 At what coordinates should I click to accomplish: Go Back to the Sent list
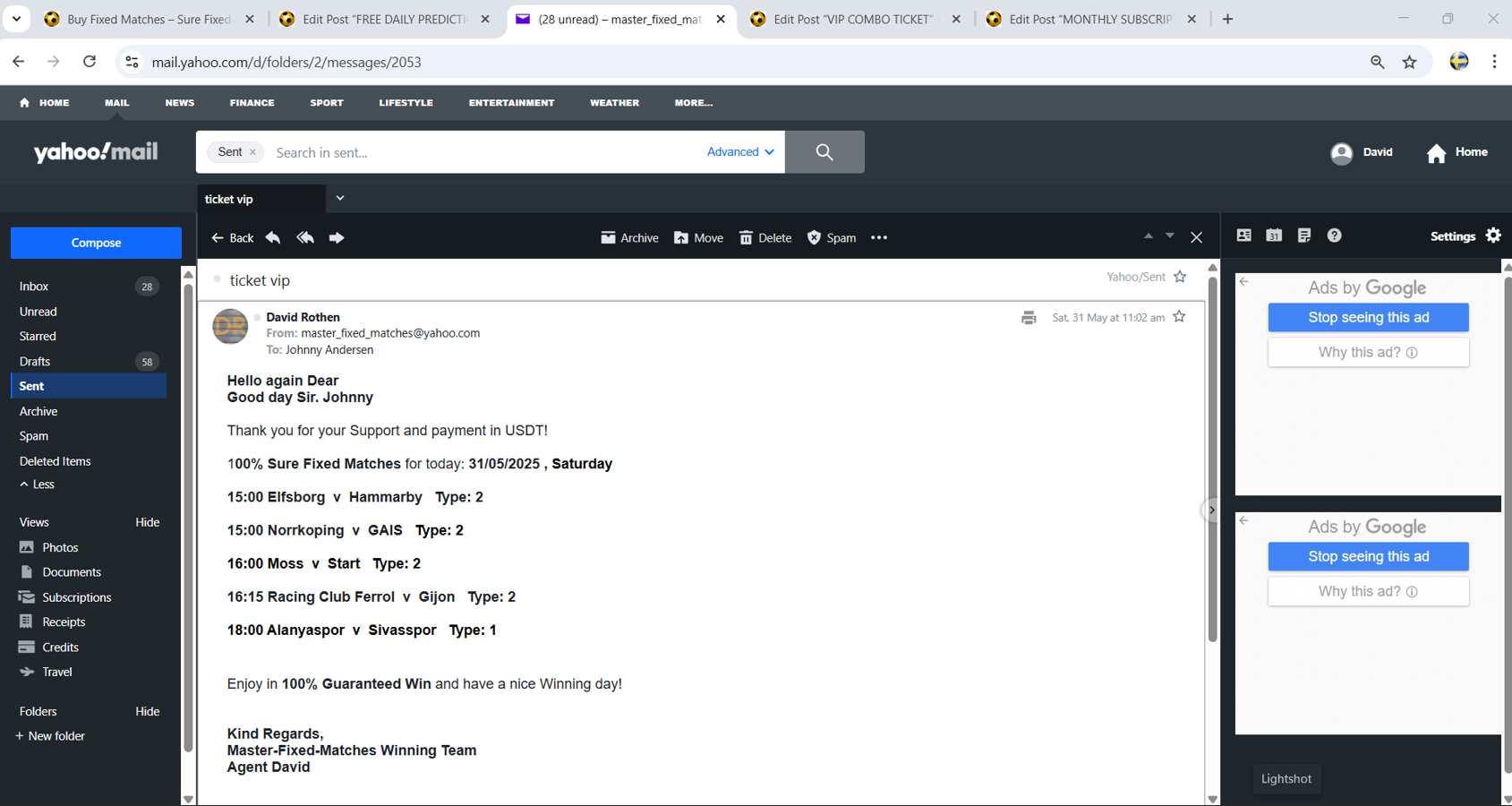coord(233,237)
